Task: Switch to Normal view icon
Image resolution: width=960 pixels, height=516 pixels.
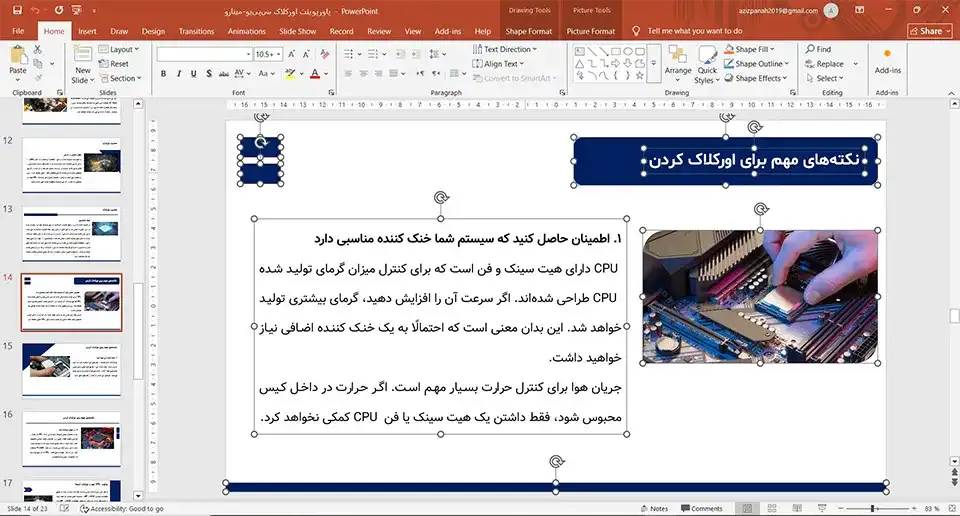Action: (x=747, y=509)
